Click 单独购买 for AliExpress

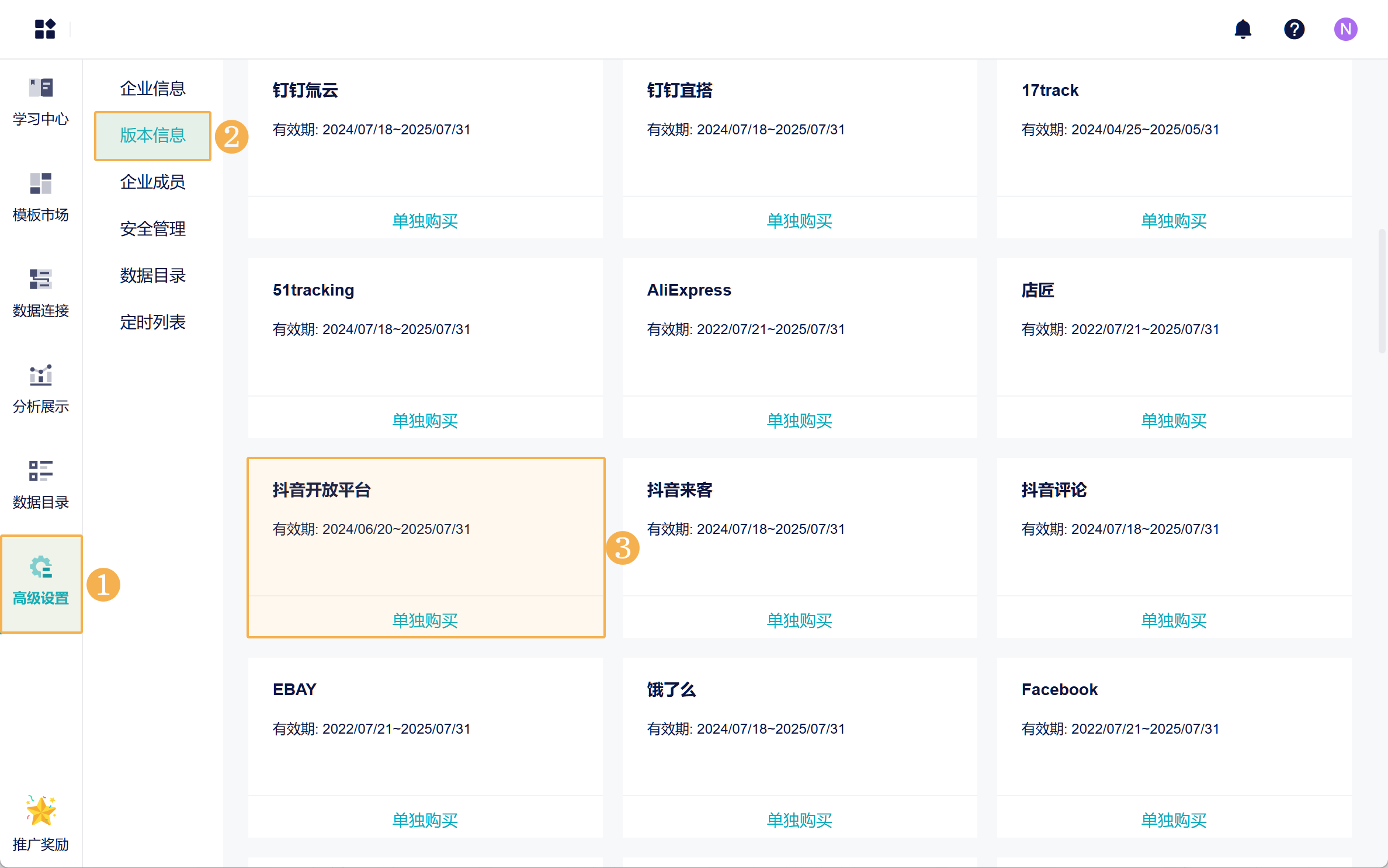(799, 421)
